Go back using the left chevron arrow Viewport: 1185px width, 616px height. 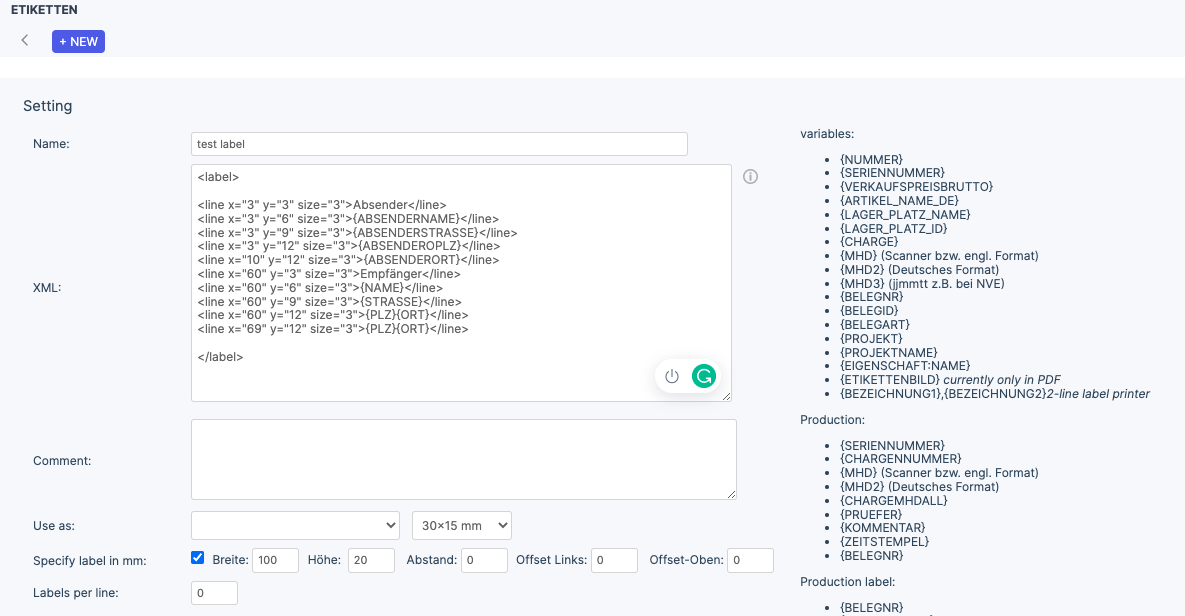(x=25, y=41)
